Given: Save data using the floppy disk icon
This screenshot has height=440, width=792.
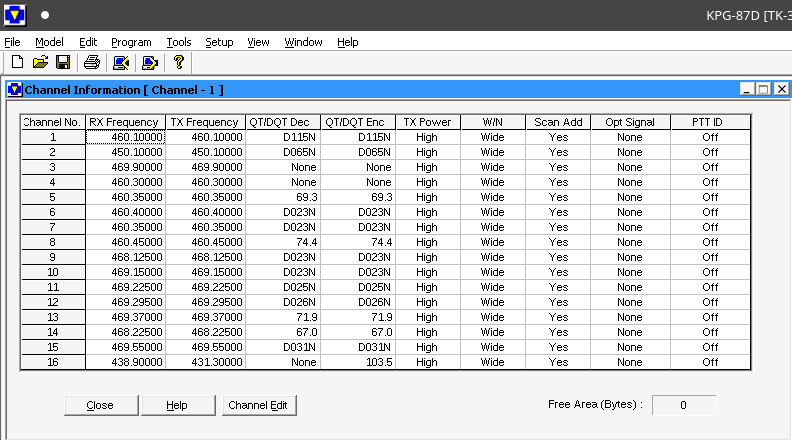Looking at the screenshot, I should (x=62, y=63).
